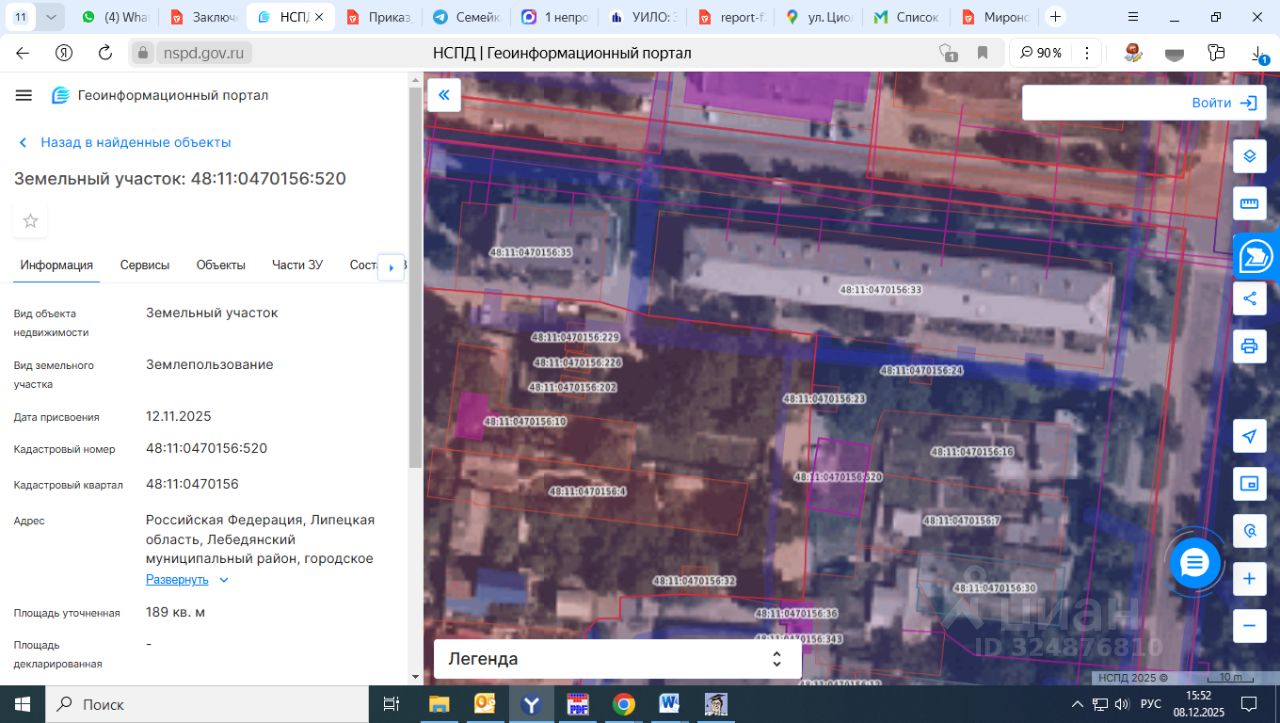Switch to the report-f browser tab
This screenshot has height=723, width=1280.
[x=732, y=17]
